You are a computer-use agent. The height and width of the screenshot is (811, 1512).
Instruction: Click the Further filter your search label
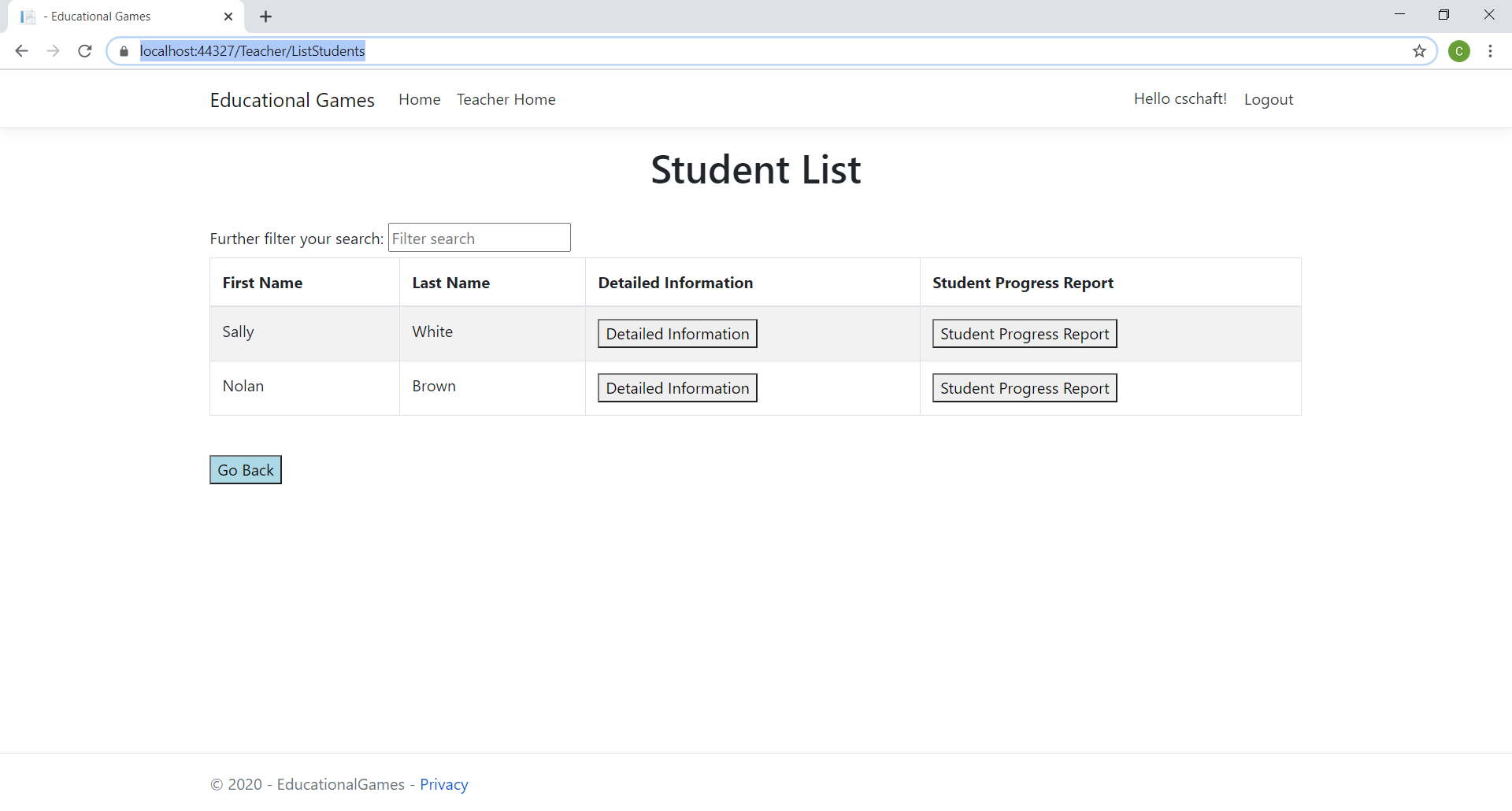tap(297, 239)
